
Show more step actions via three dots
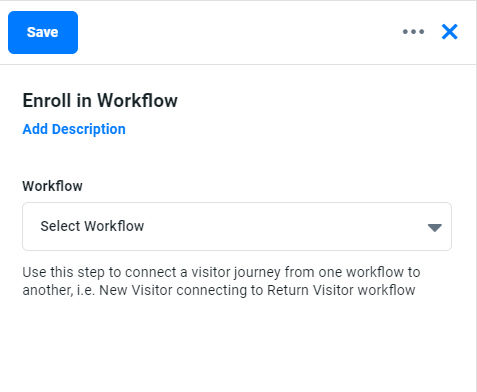click(x=413, y=32)
